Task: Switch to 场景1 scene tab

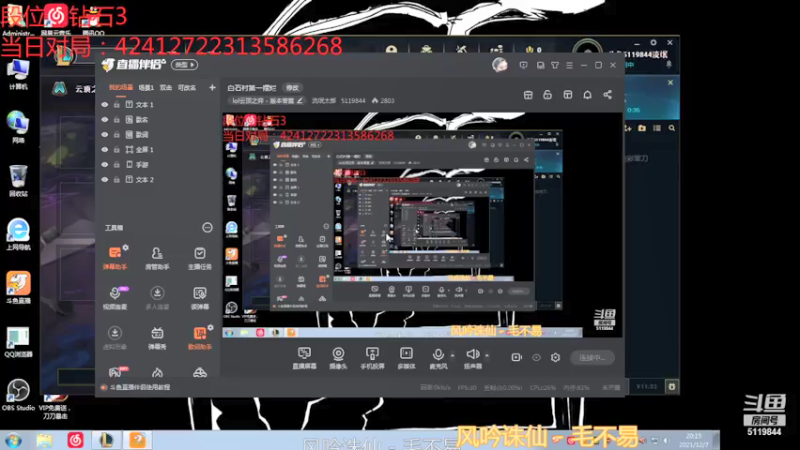Action: (x=146, y=88)
